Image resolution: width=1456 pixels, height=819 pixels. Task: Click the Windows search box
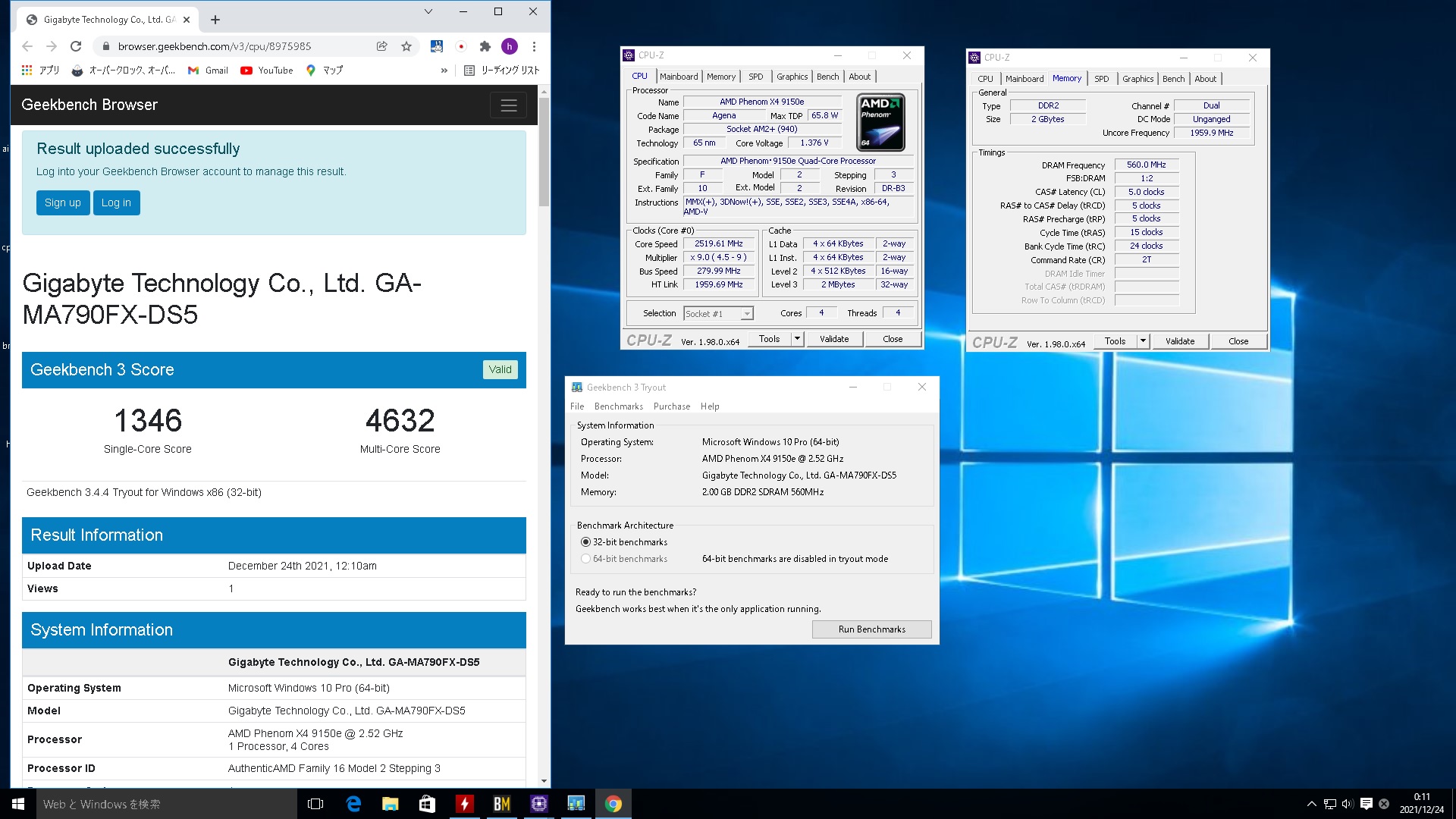pos(167,804)
